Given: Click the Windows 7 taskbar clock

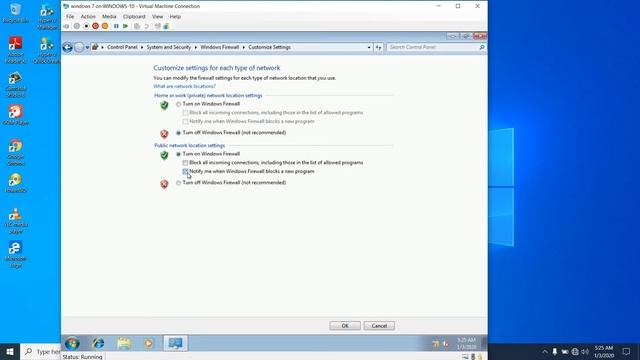Looking at the screenshot, I should pyautogui.click(x=466, y=344).
